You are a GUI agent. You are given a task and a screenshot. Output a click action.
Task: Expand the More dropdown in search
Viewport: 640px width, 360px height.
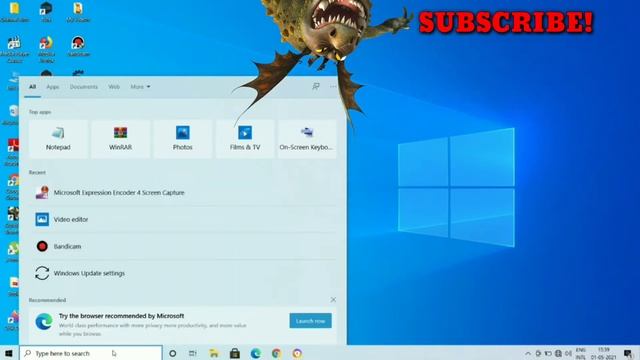pos(140,87)
